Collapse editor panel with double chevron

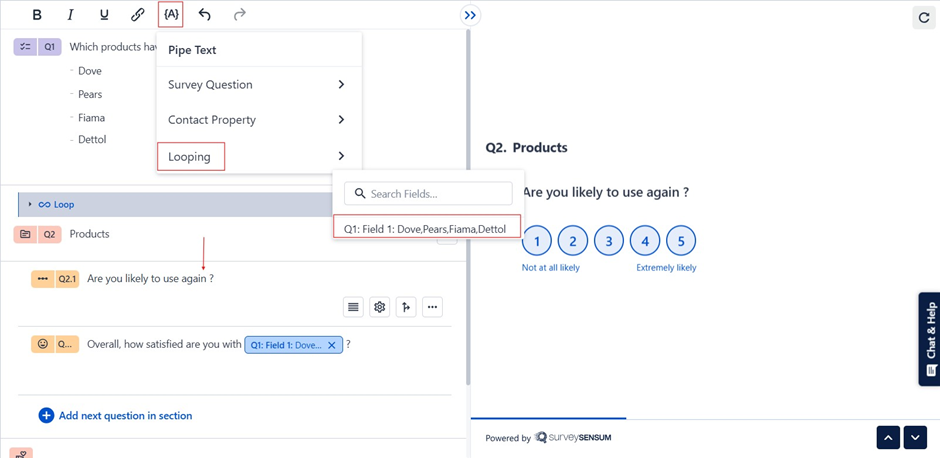point(471,15)
